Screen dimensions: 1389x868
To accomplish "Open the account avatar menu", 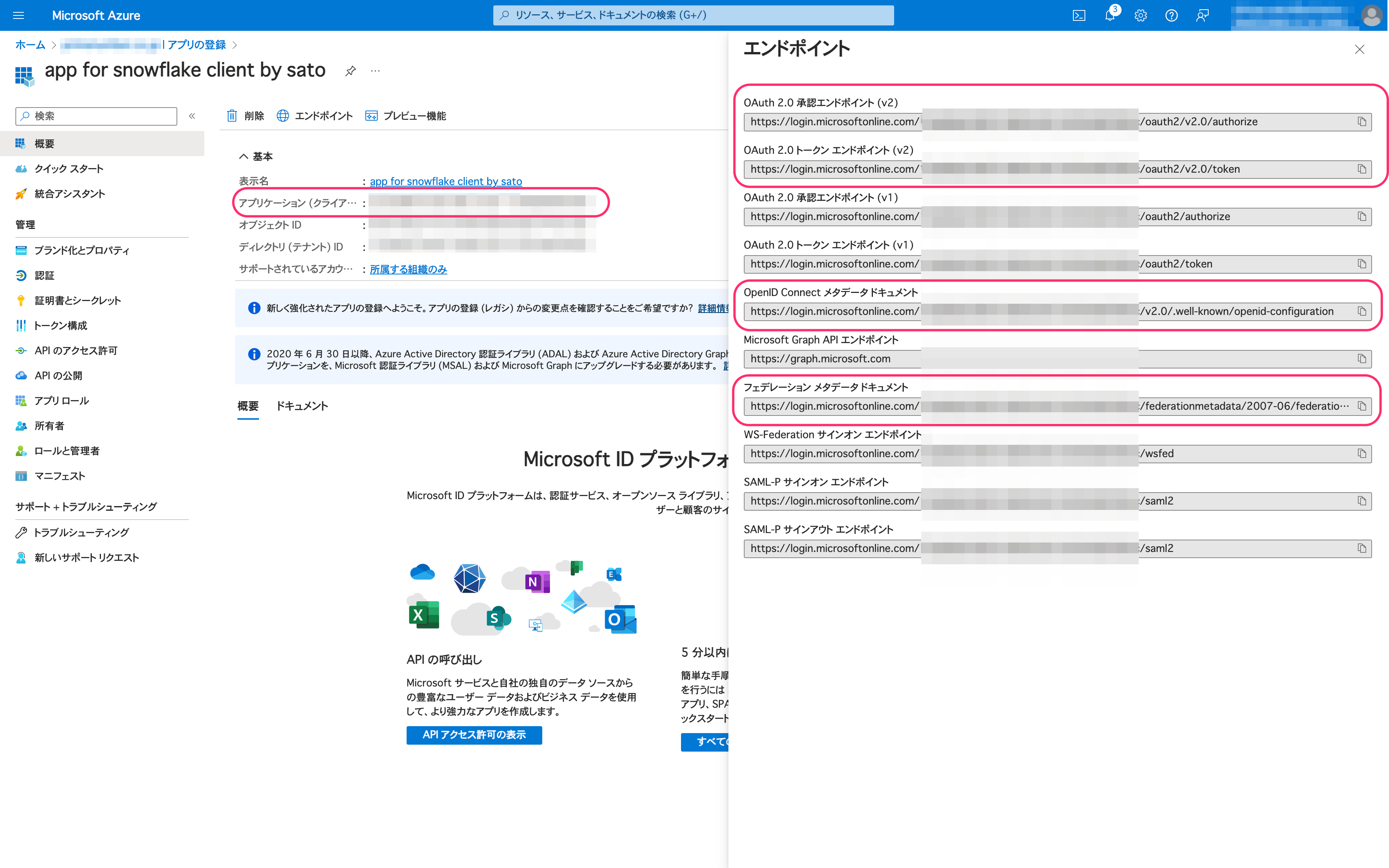I will (1371, 15).
